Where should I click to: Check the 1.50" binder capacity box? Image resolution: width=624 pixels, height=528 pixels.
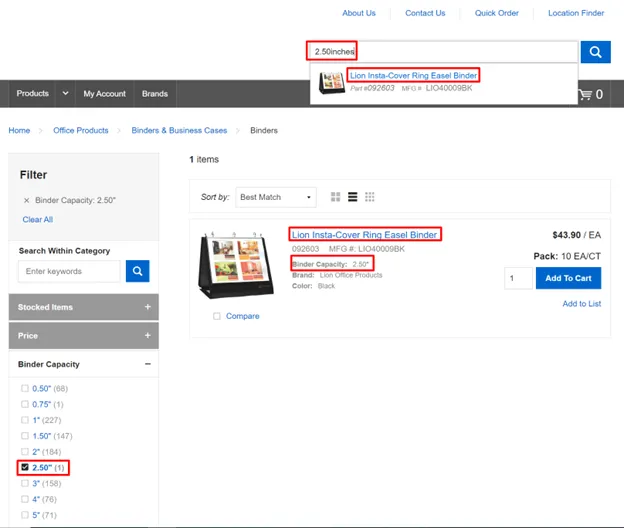point(25,436)
